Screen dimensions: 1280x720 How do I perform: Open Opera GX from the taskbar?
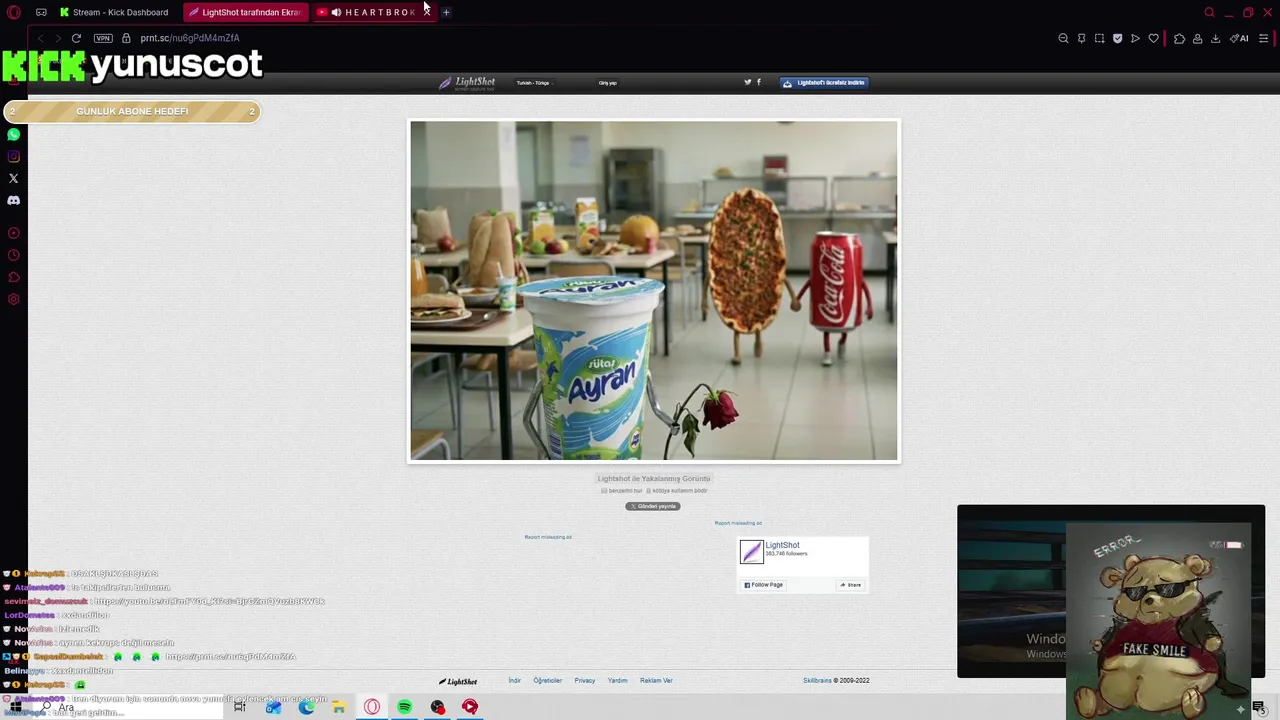(x=372, y=707)
